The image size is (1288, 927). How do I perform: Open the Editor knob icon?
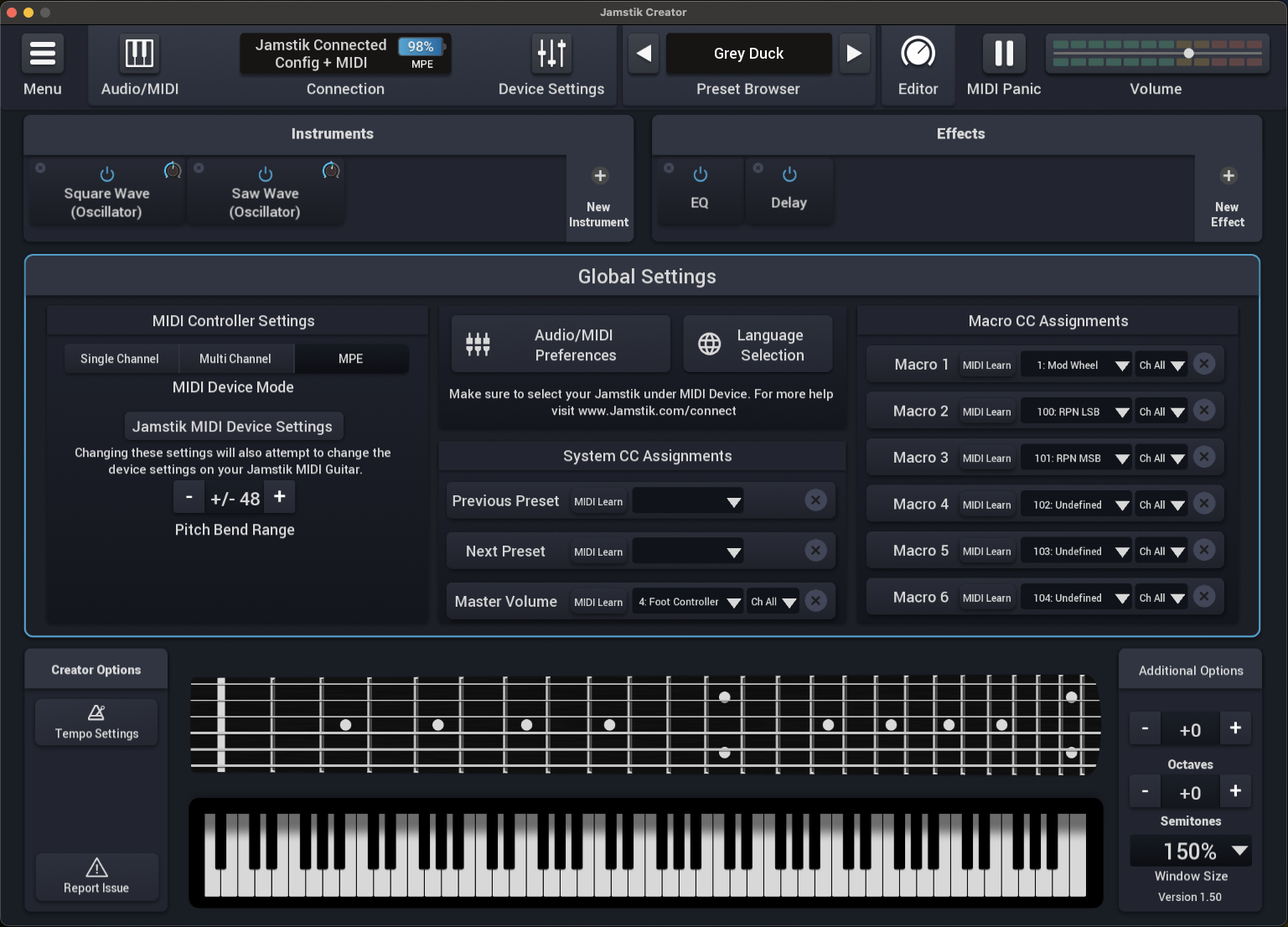click(918, 54)
